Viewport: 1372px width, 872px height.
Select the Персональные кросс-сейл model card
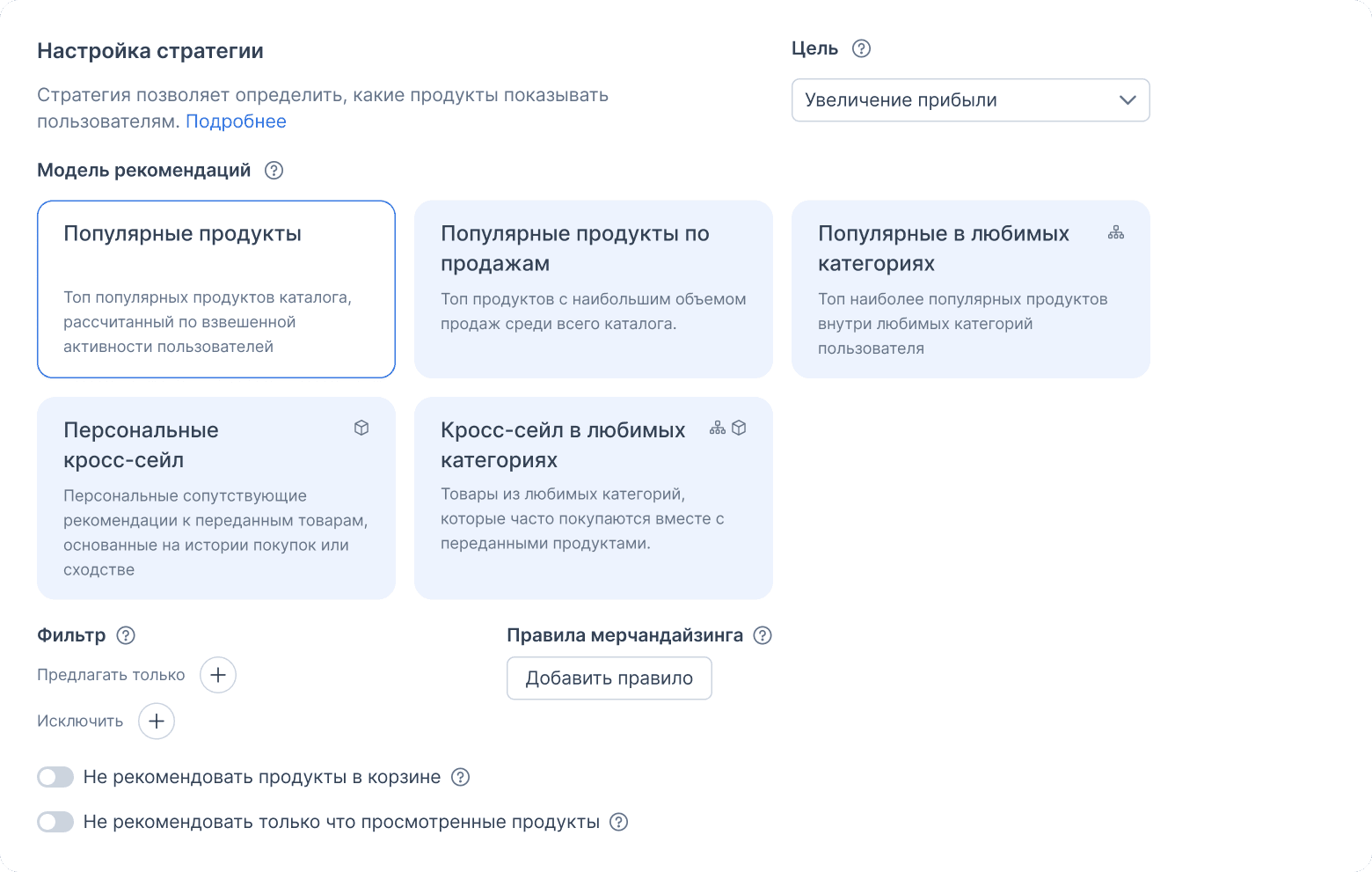point(215,497)
